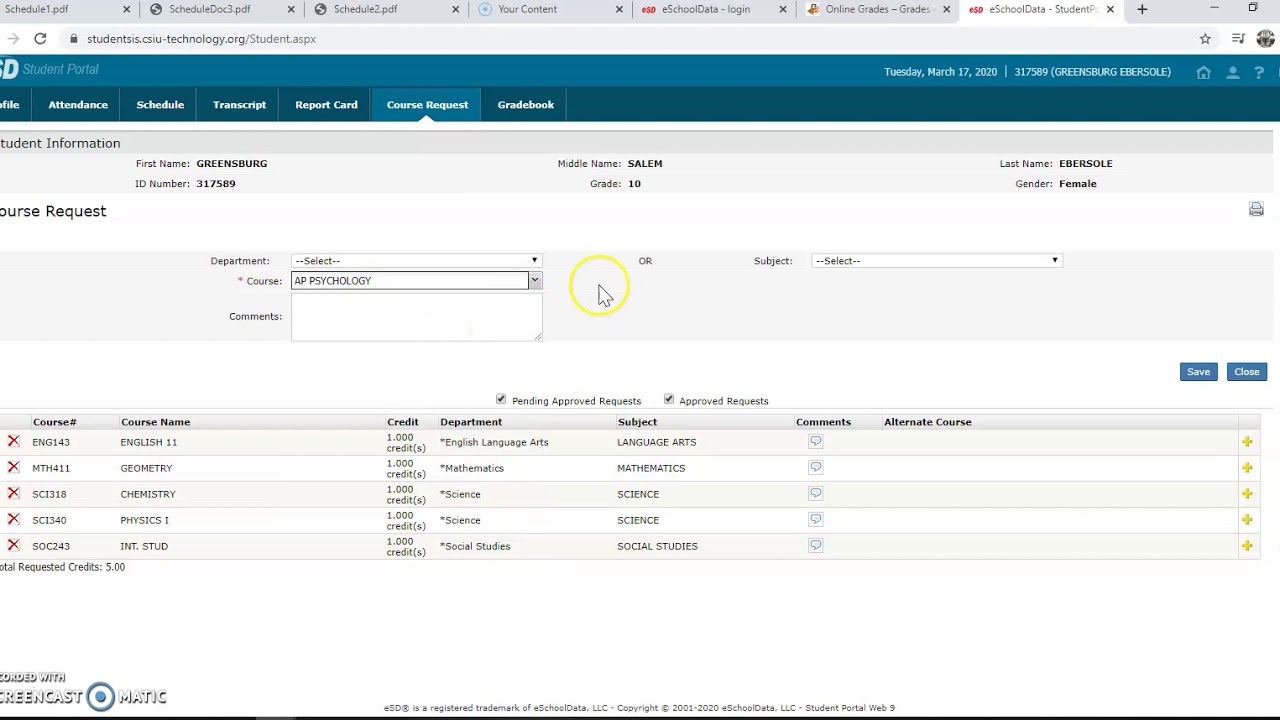
Task: Open the Subject dropdown
Action: coord(936,260)
